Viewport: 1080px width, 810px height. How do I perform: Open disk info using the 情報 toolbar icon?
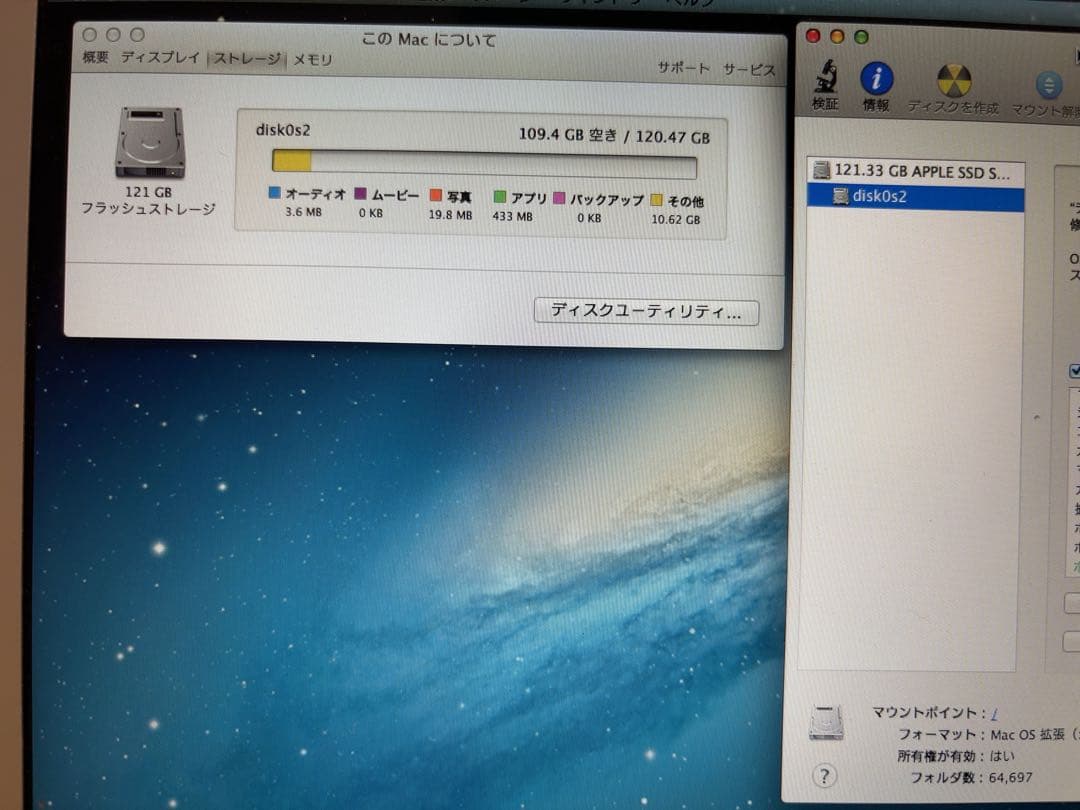877,80
